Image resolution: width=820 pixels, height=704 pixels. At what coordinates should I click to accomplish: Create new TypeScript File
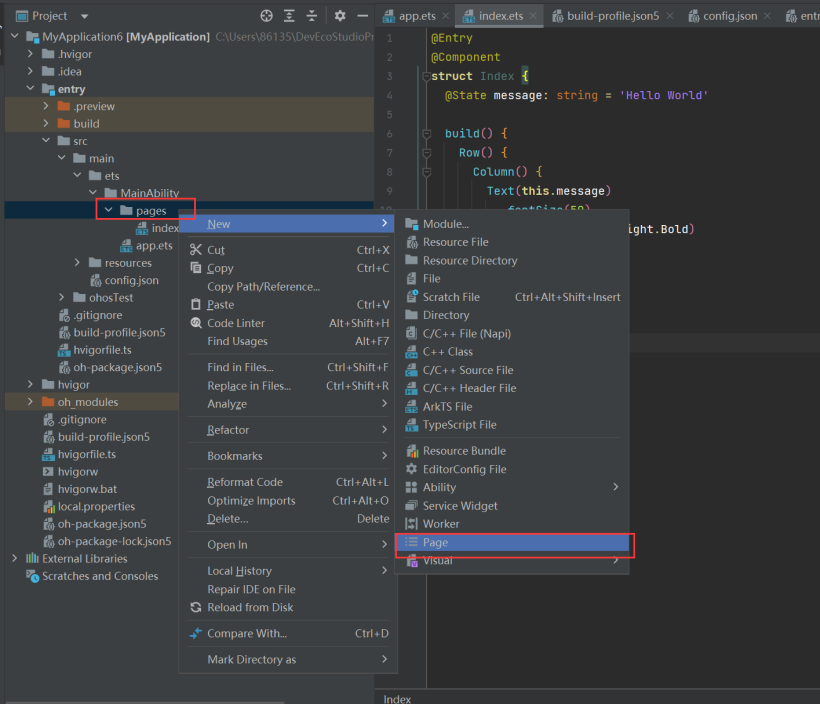512,425
